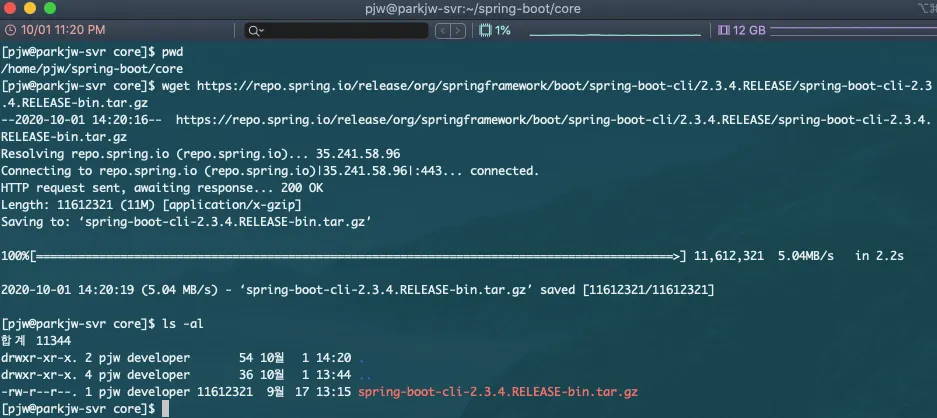937x418 pixels.
Task: Click the yellow minimize window button
Action: (x=30, y=8)
